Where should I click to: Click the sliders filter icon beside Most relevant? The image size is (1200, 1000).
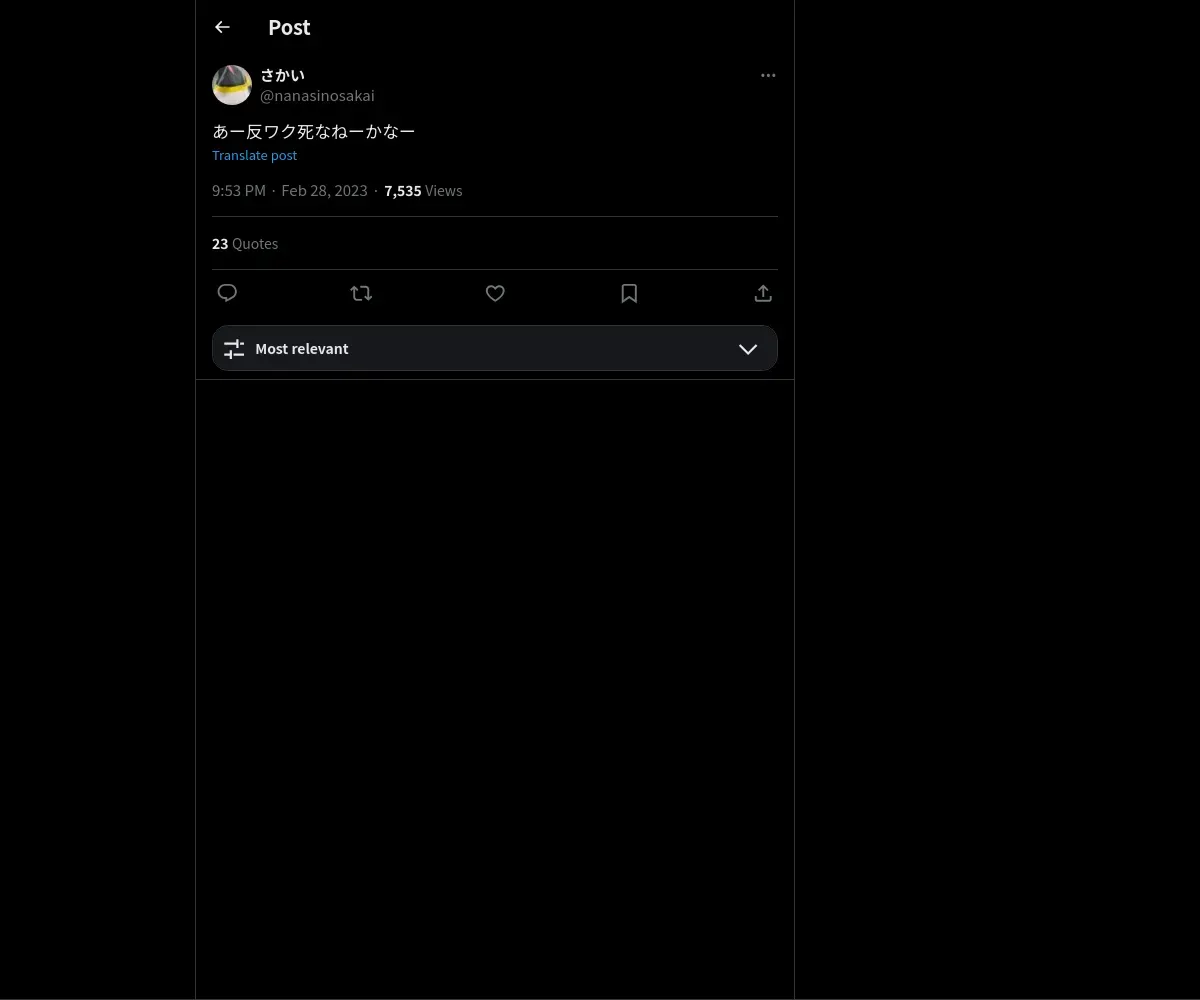[x=234, y=349]
